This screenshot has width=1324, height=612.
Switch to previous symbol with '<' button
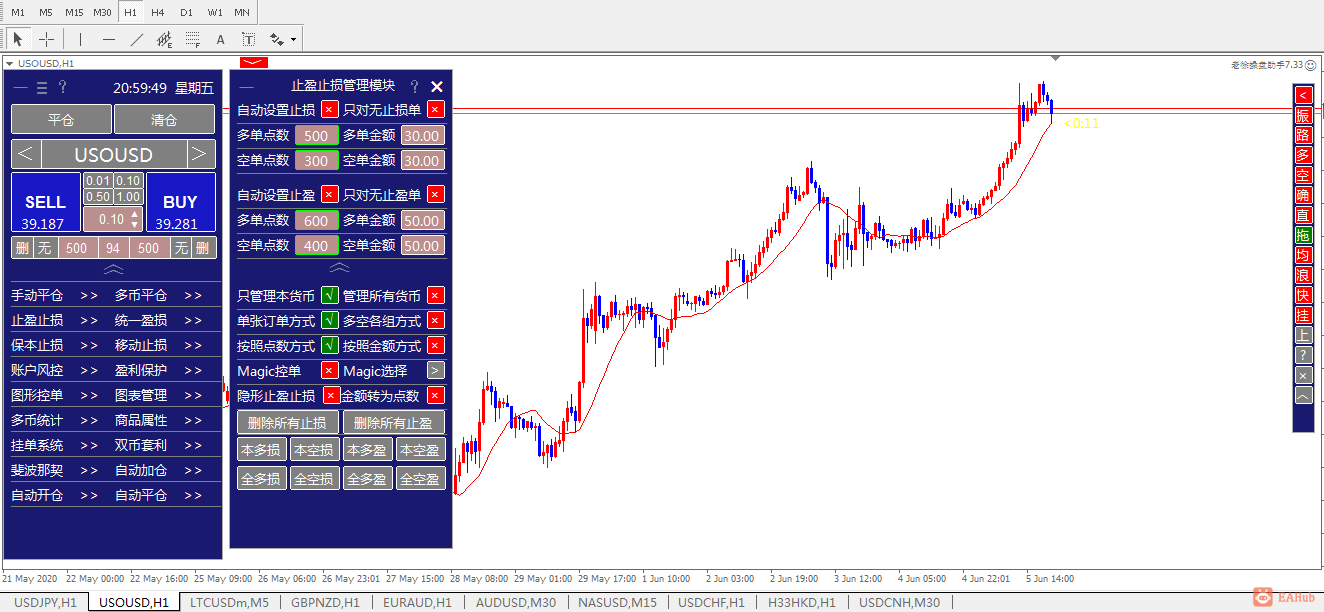point(26,155)
